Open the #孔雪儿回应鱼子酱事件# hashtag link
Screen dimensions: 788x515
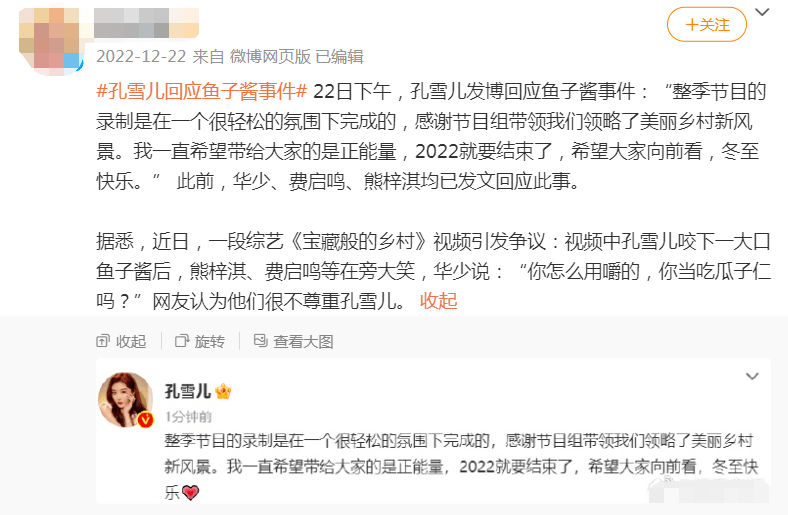point(202,91)
